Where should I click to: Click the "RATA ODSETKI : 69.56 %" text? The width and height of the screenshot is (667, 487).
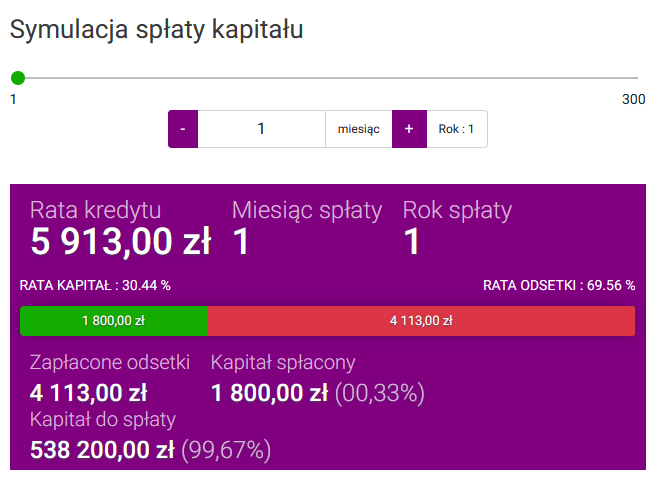coord(559,285)
